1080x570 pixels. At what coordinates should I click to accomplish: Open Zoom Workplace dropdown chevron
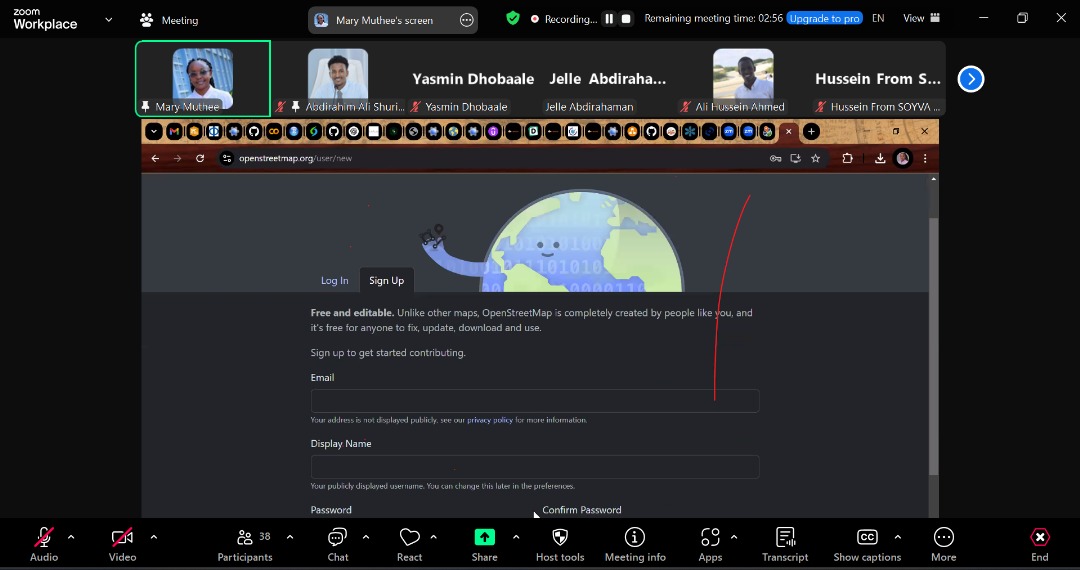pyautogui.click(x=108, y=20)
